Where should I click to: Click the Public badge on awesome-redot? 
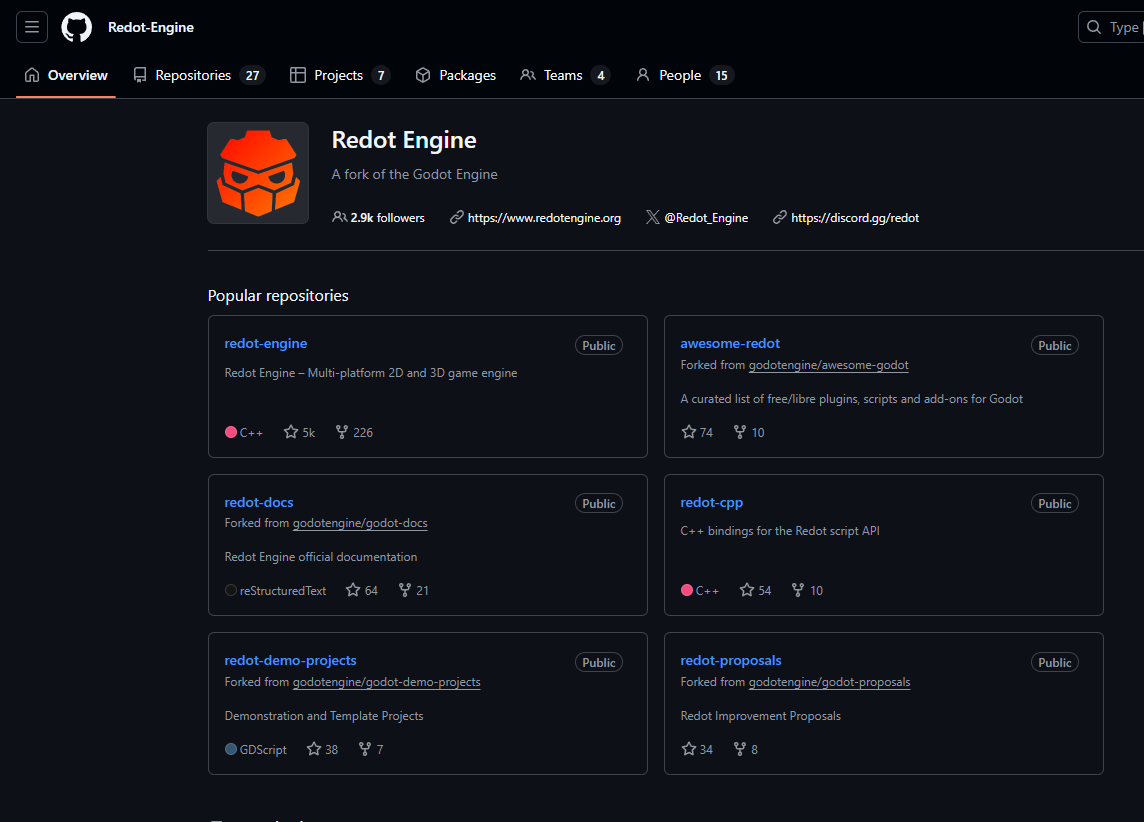coord(1054,345)
